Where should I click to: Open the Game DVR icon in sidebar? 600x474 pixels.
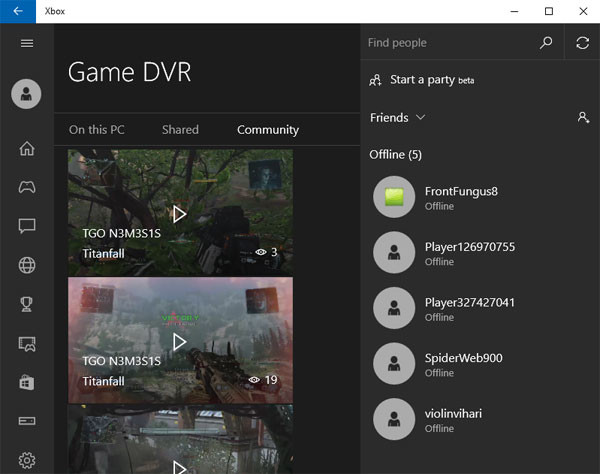click(x=27, y=344)
